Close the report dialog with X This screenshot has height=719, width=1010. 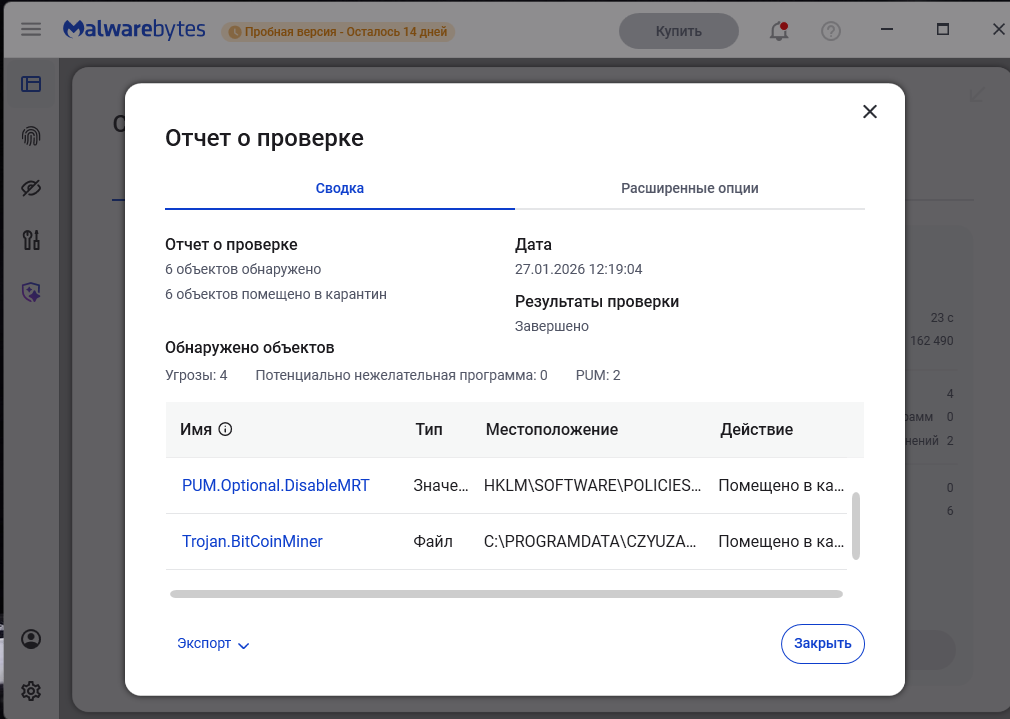click(870, 112)
